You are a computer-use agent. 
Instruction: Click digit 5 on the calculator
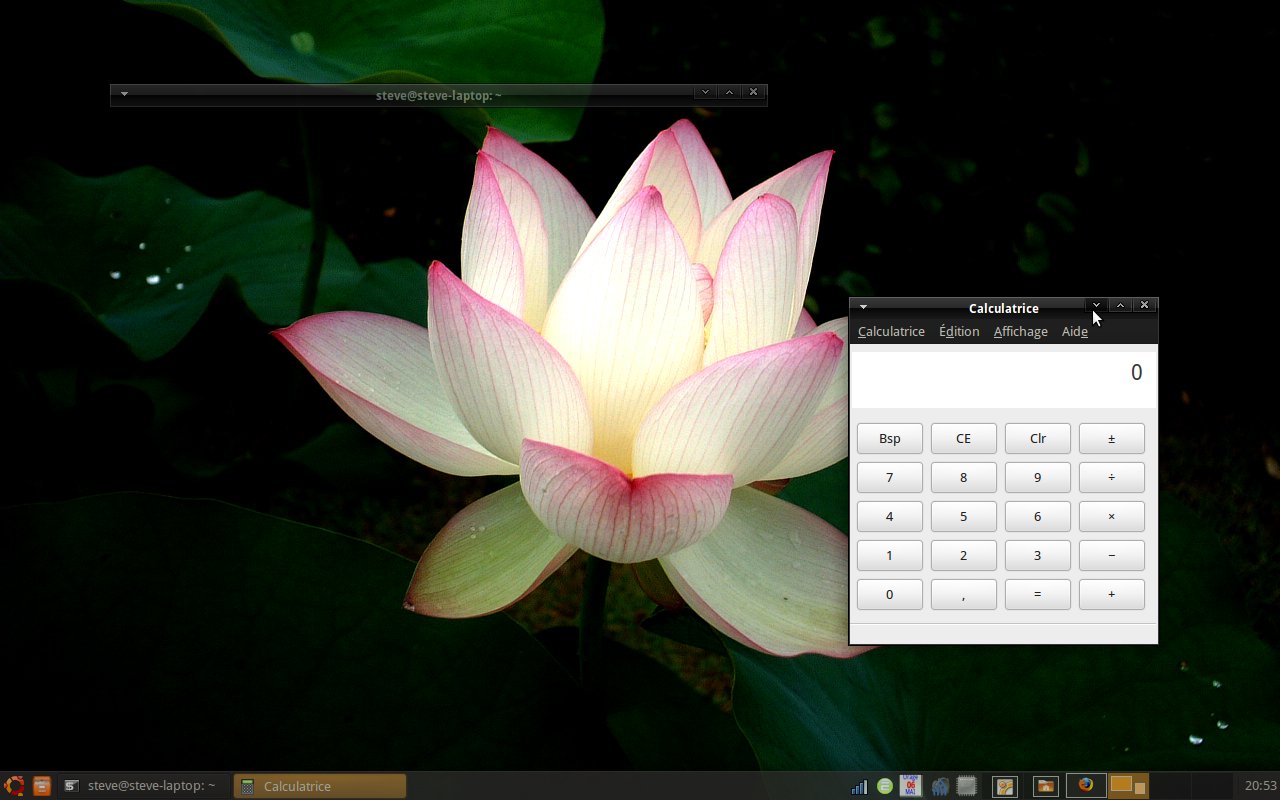(x=964, y=516)
